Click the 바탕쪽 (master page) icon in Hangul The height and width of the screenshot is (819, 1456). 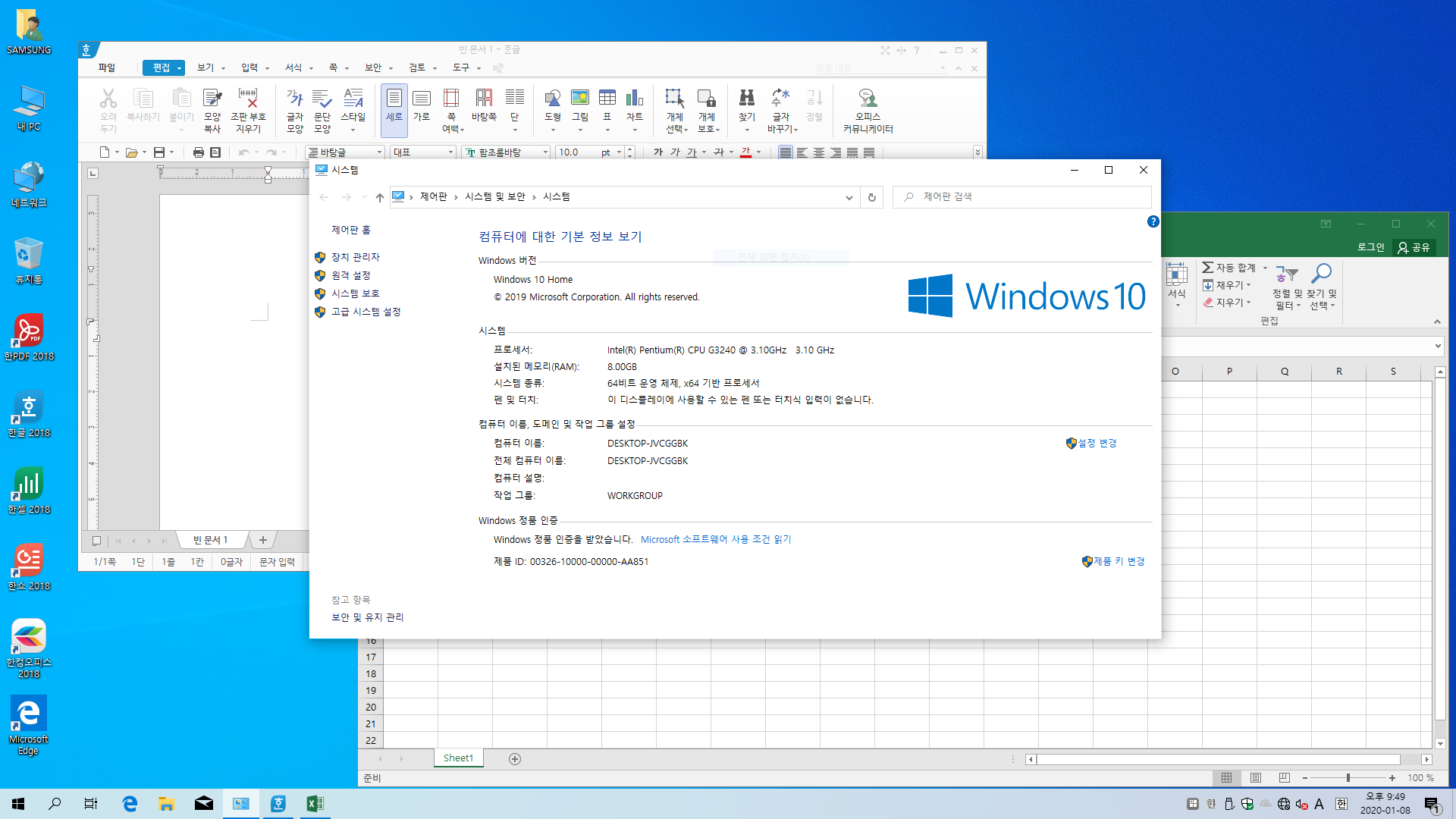click(484, 105)
